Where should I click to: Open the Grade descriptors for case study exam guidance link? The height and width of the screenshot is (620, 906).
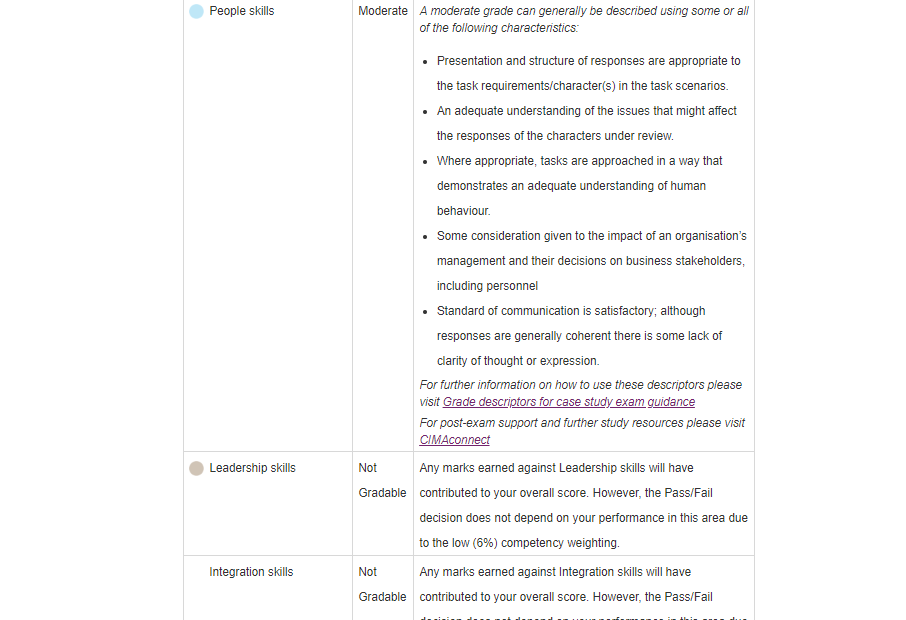tap(568, 402)
